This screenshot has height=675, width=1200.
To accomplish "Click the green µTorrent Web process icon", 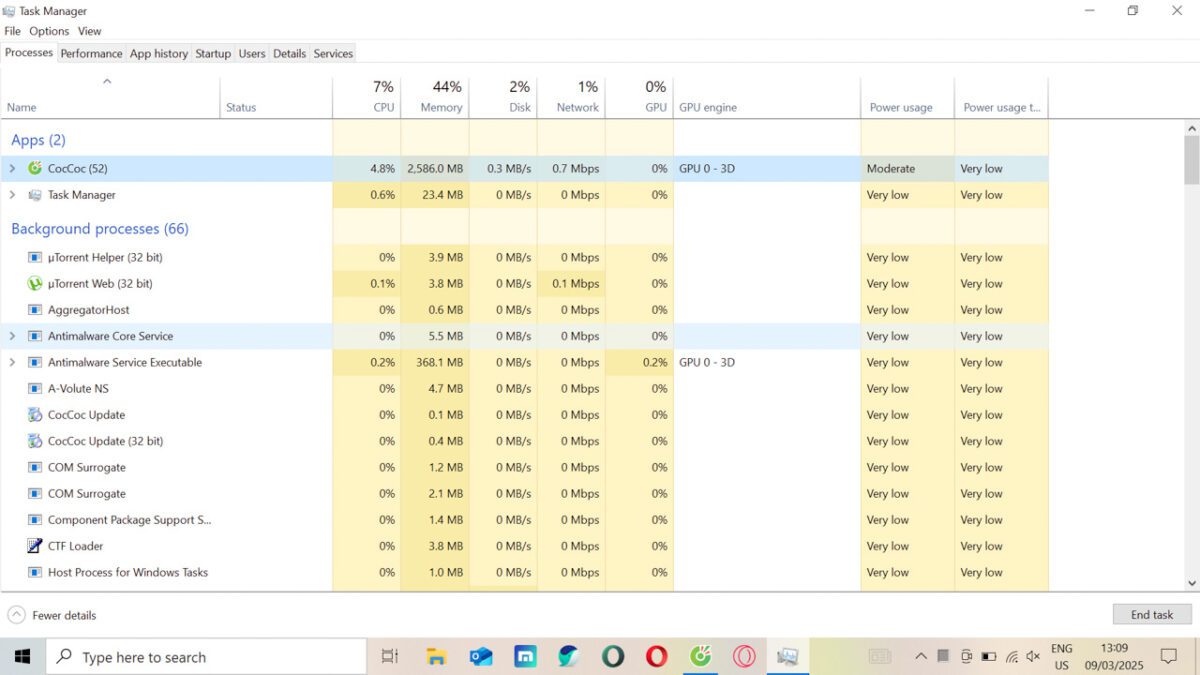I will pos(35,283).
